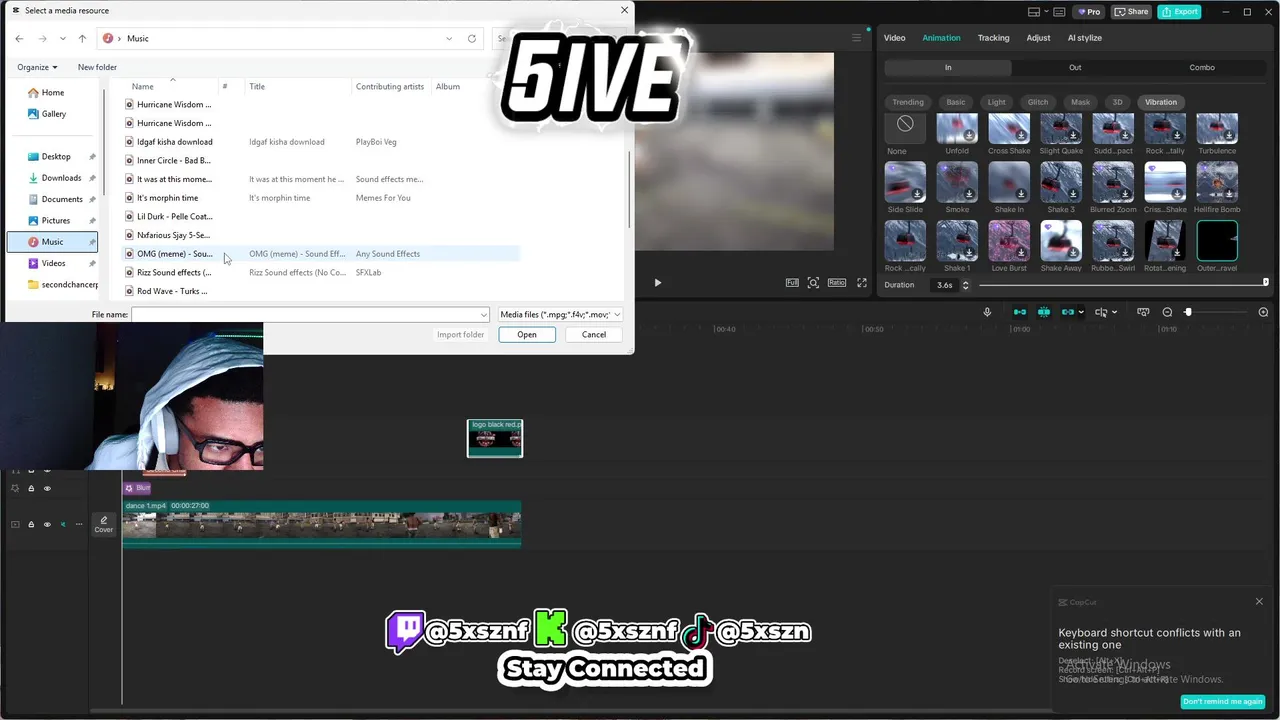Refresh the Music folder in dialog
This screenshot has width=1280, height=720.
point(472,38)
